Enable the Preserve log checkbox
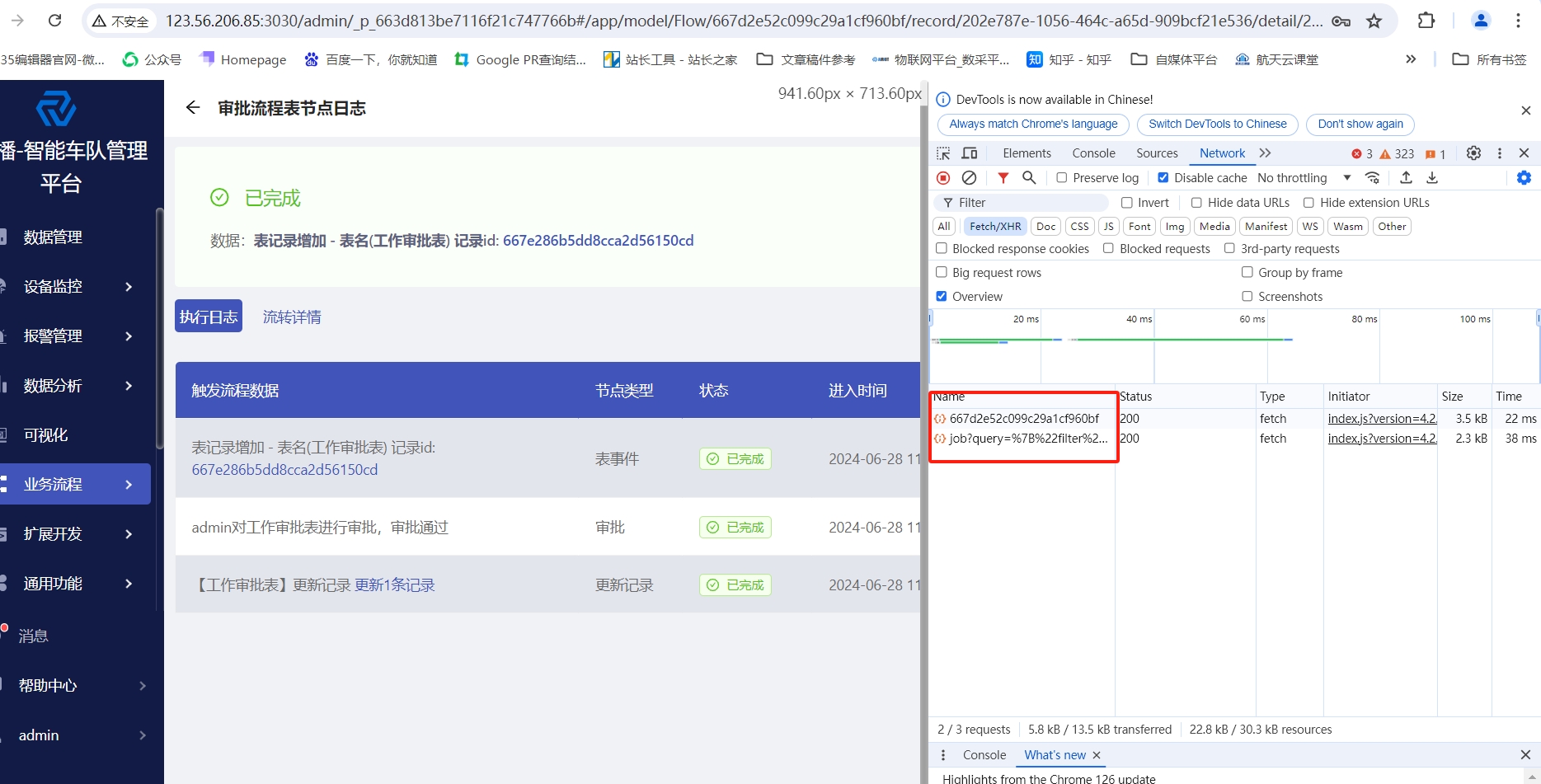This screenshot has width=1541, height=784. tap(1062, 177)
